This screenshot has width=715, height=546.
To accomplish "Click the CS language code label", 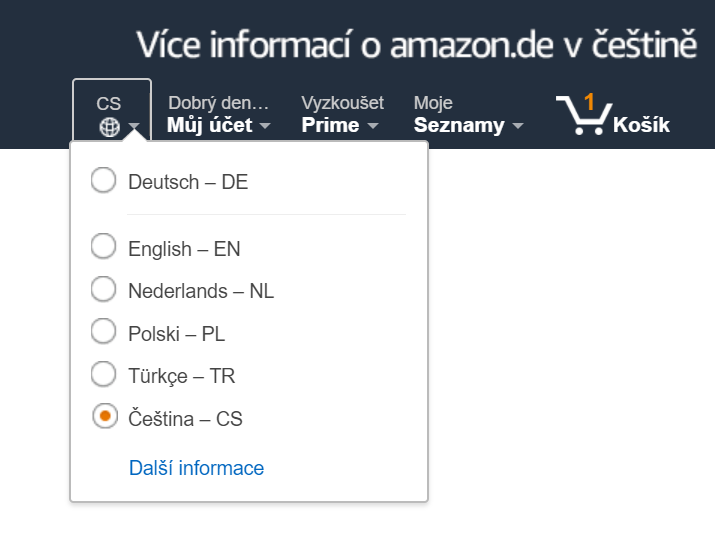I will coord(109,104).
